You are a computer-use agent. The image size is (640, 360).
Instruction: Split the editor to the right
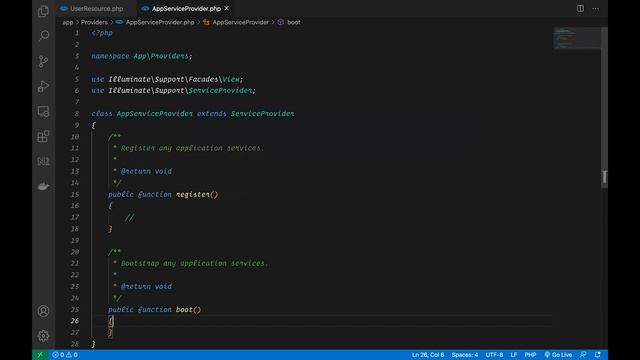coord(580,9)
